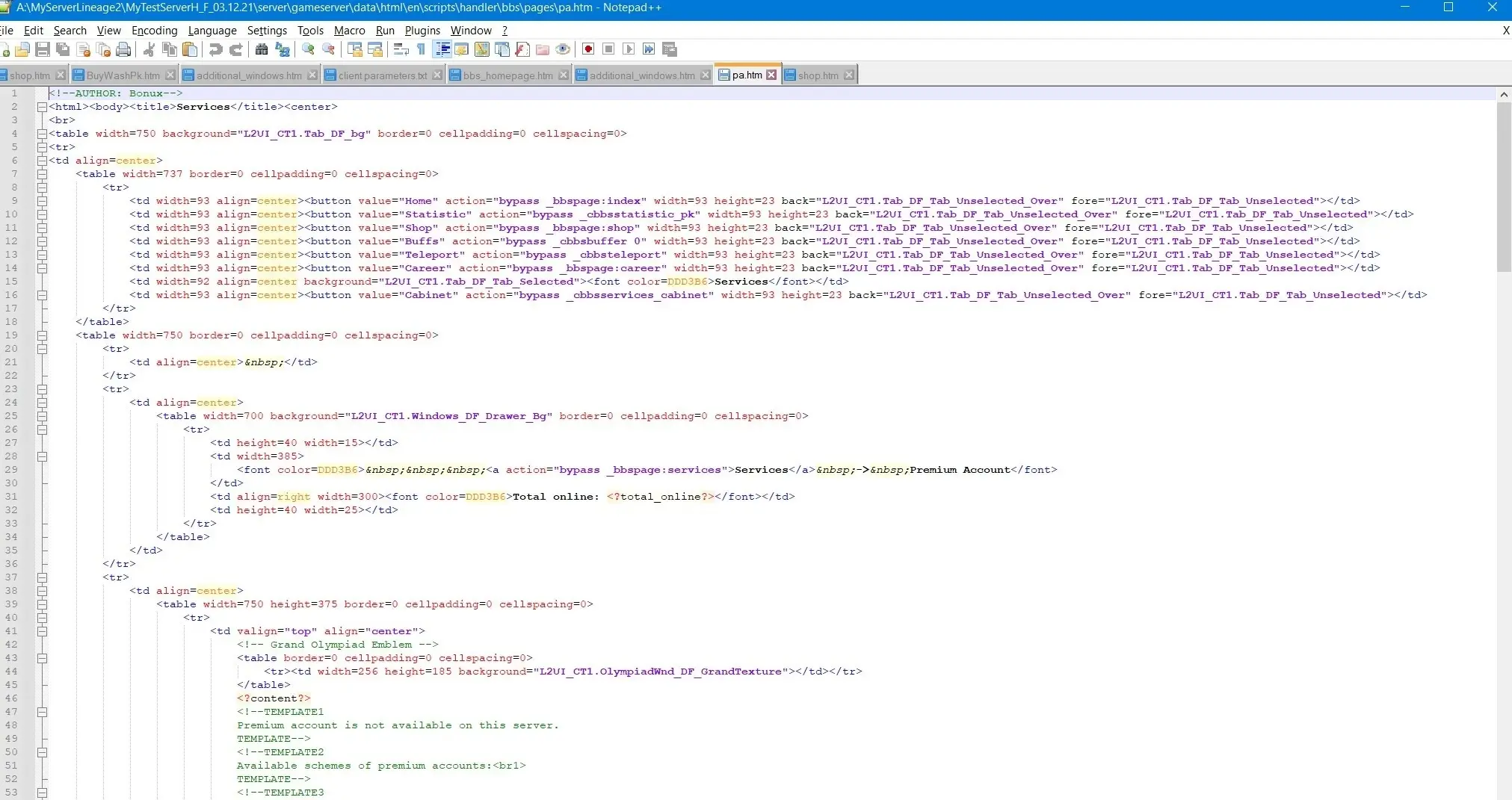Open the Language menu
The image size is (1512, 800).
tap(212, 31)
